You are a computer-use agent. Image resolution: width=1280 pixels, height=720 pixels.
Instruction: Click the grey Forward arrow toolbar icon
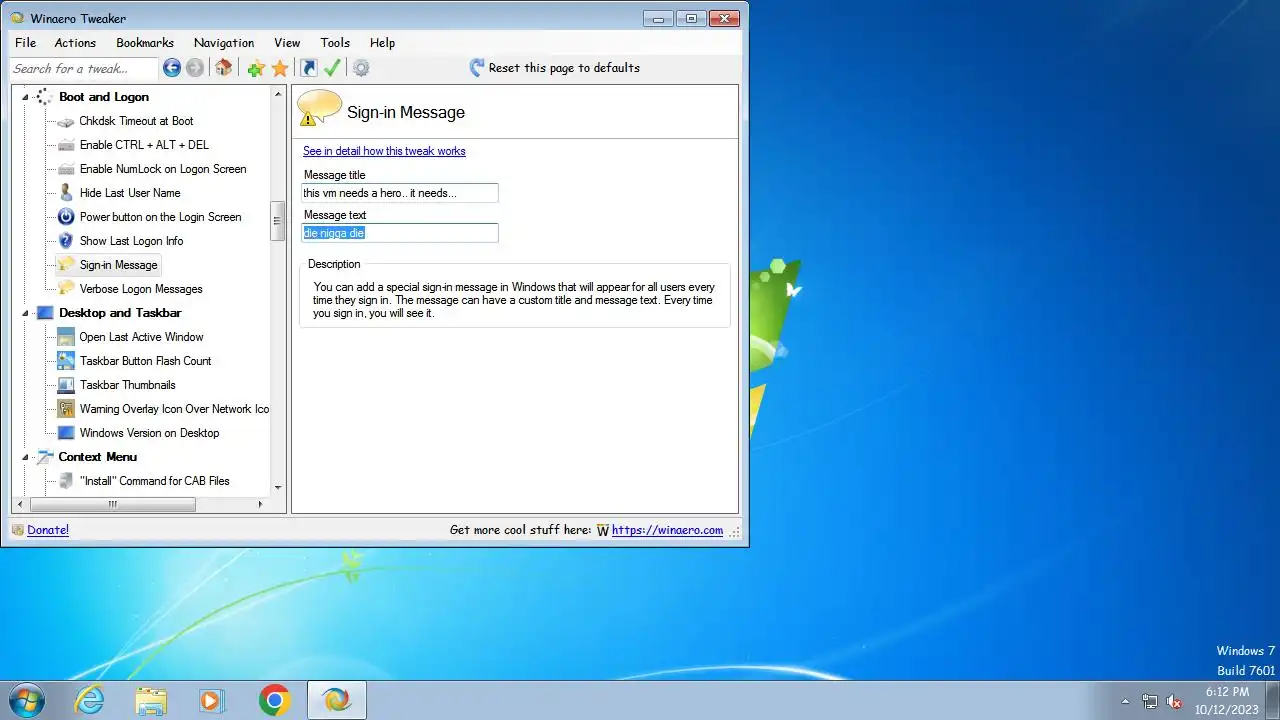[x=195, y=68]
